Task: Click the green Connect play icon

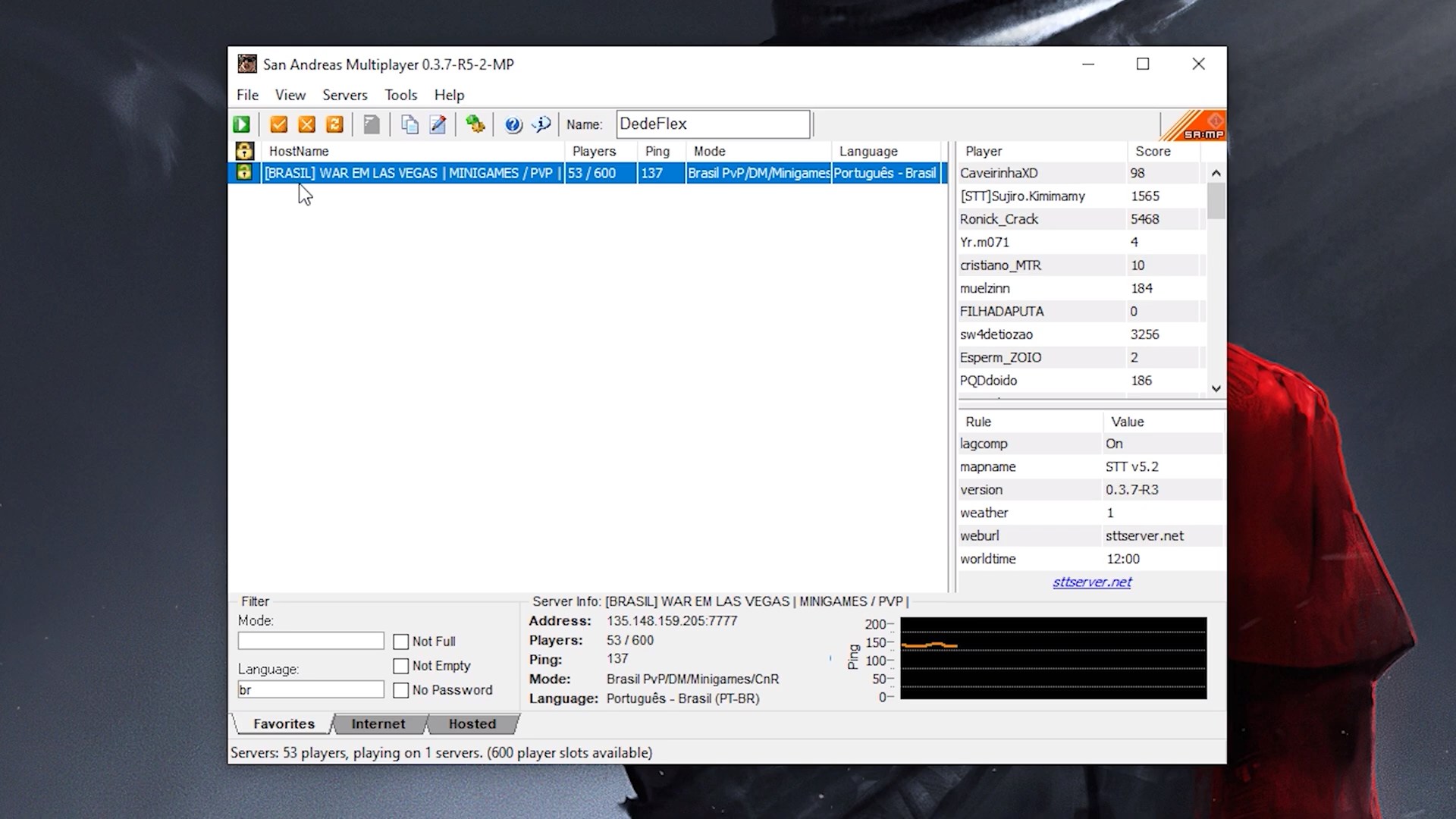Action: coord(242,124)
